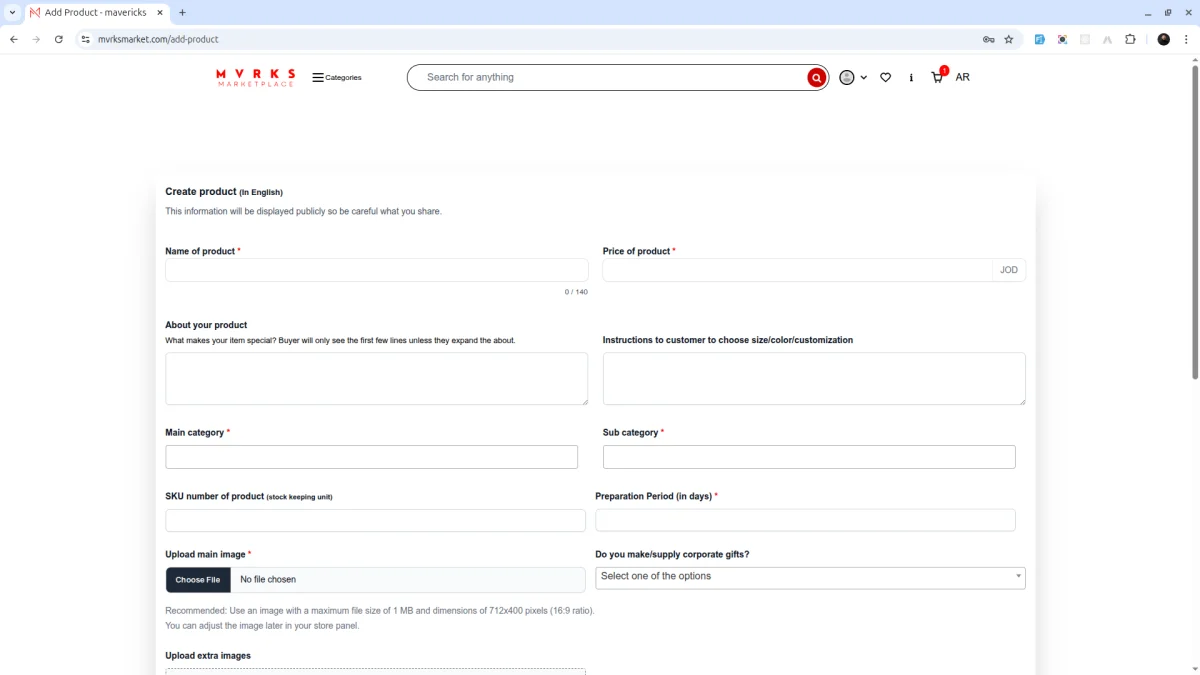This screenshot has width=1200, height=675.
Task: Open the Main category selector
Action: [x=371, y=457]
